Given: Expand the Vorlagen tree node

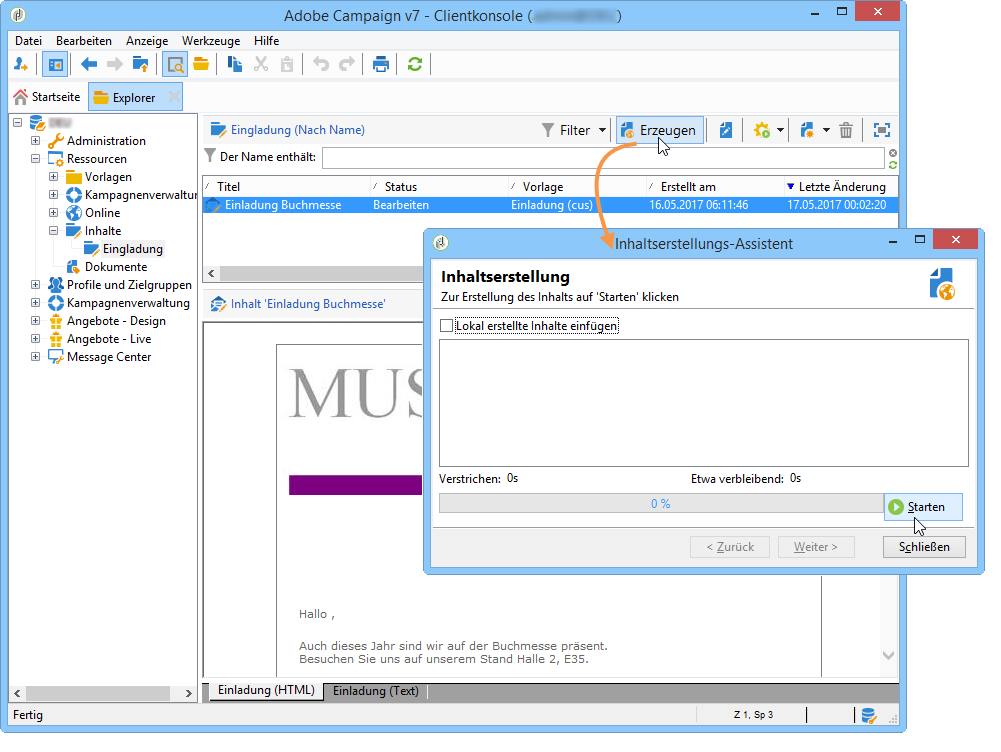Looking at the screenshot, I should tap(54, 176).
